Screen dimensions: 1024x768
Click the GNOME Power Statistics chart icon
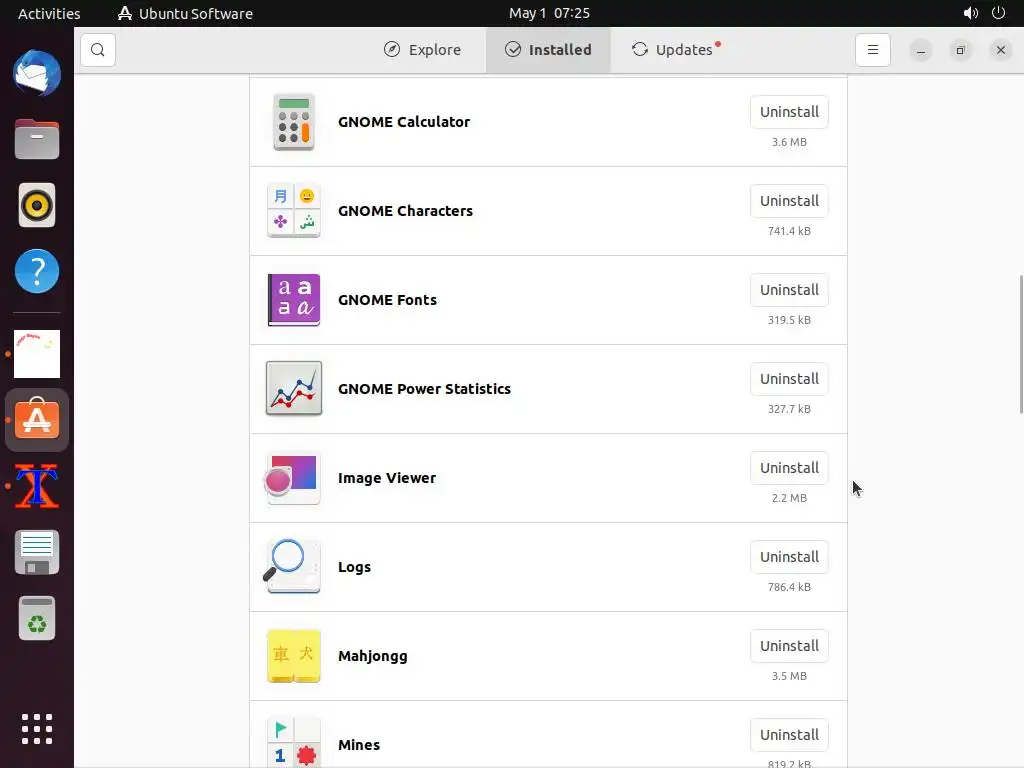point(294,389)
